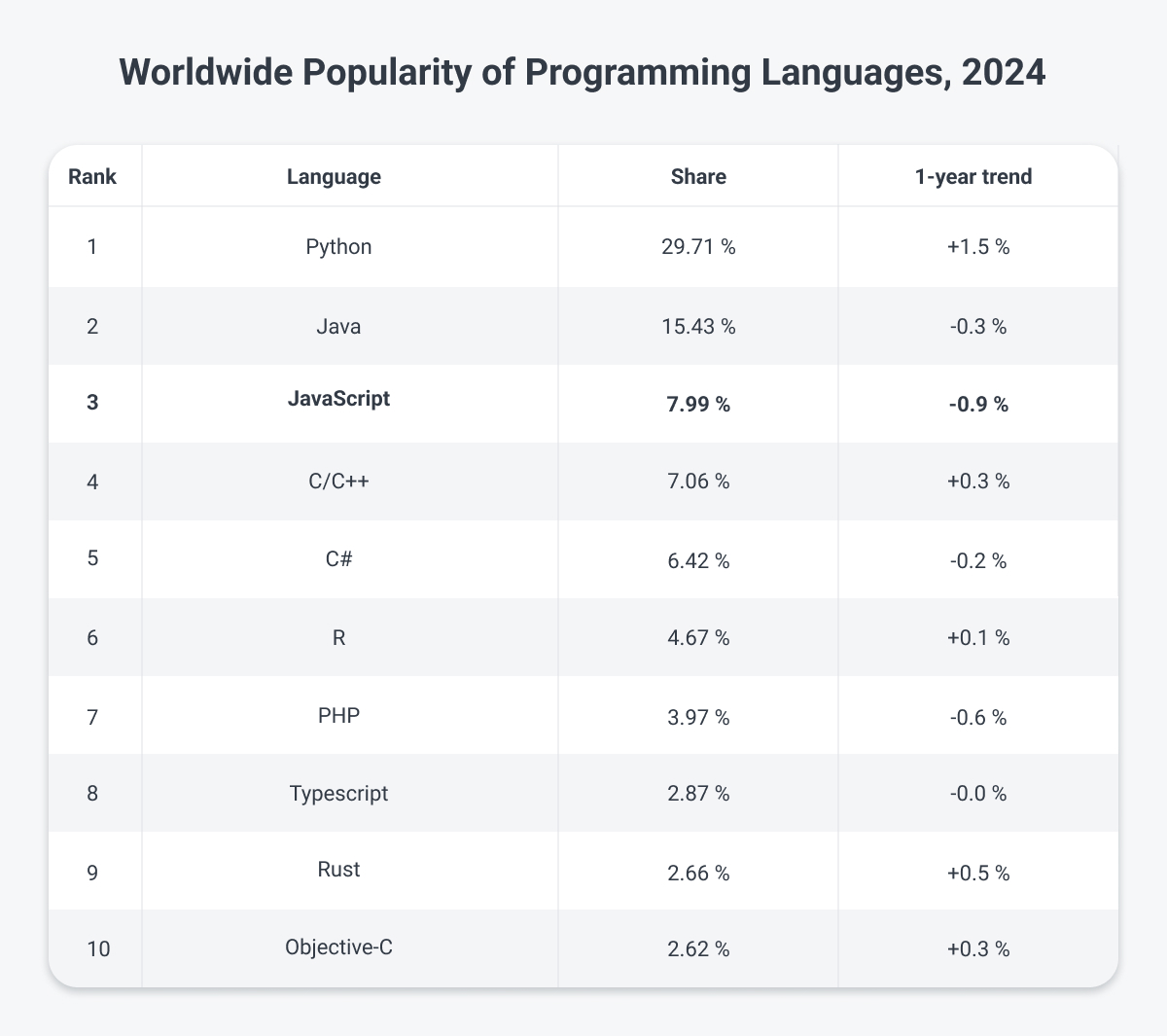Image resolution: width=1167 pixels, height=1036 pixels.
Task: Click Python's 29.71 % share value
Action: [x=698, y=247]
